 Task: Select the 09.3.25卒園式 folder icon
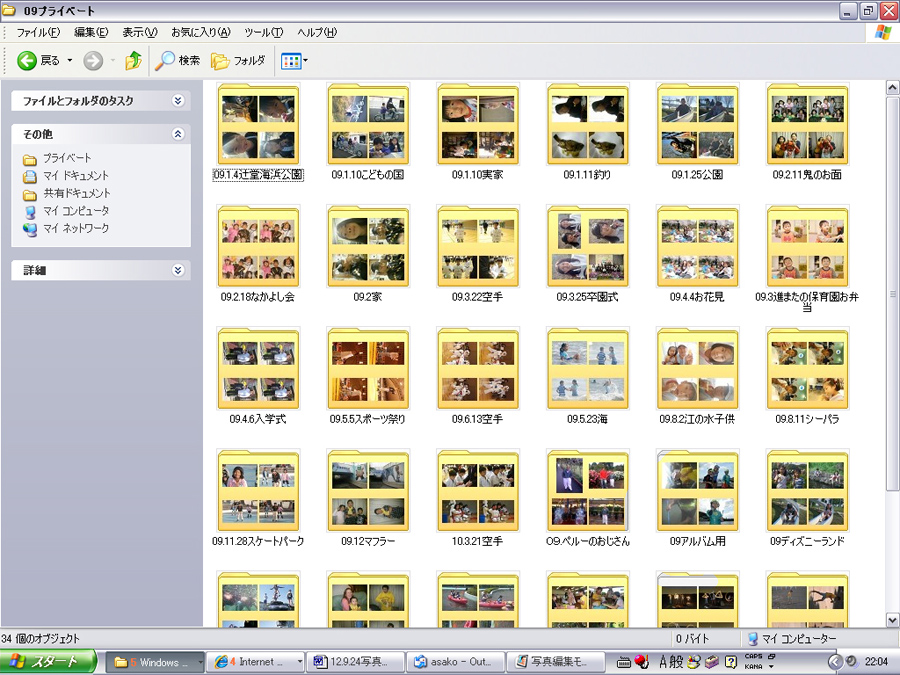tap(588, 248)
